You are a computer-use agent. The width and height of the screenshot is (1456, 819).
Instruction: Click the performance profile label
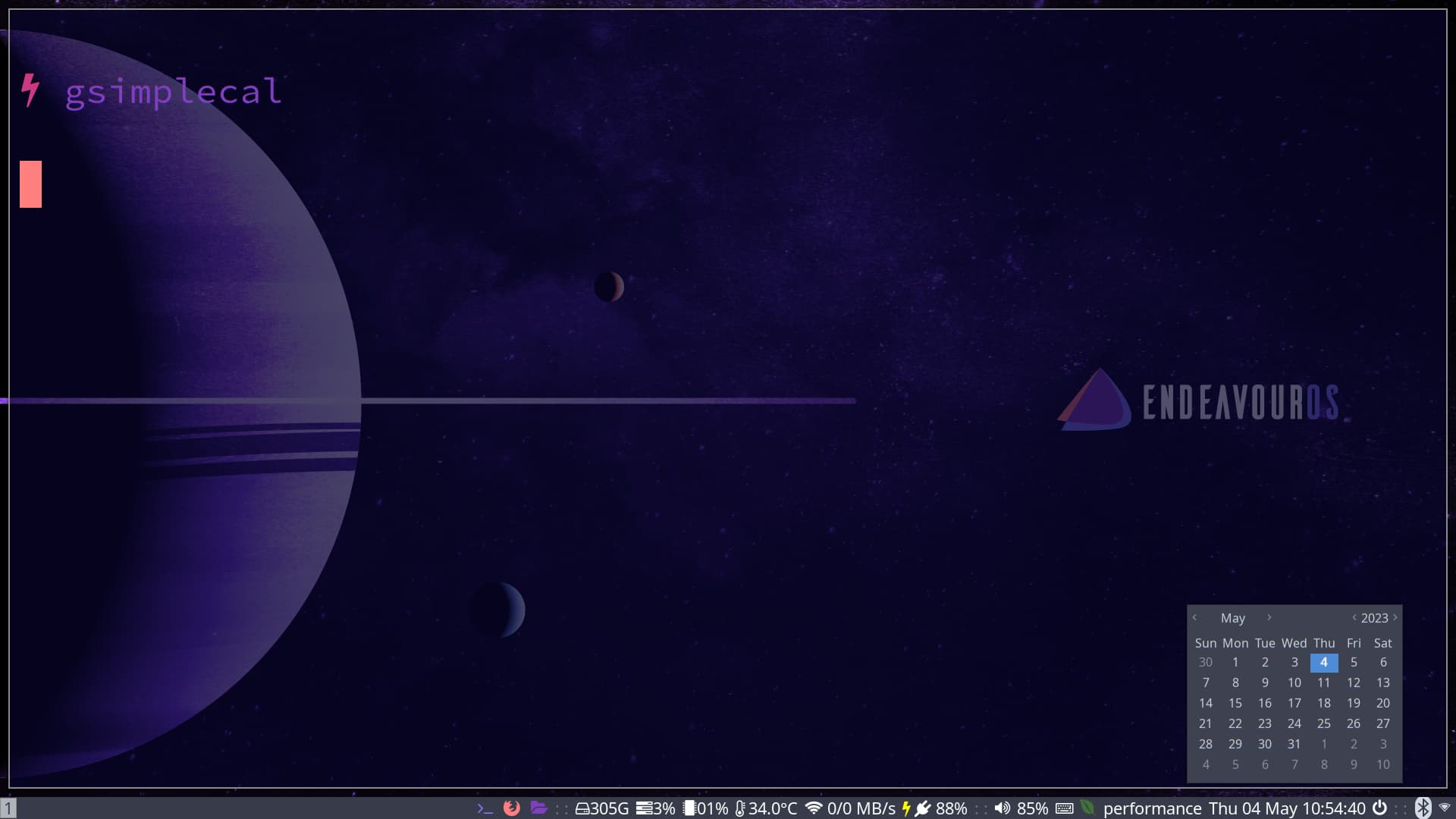coord(1152,809)
